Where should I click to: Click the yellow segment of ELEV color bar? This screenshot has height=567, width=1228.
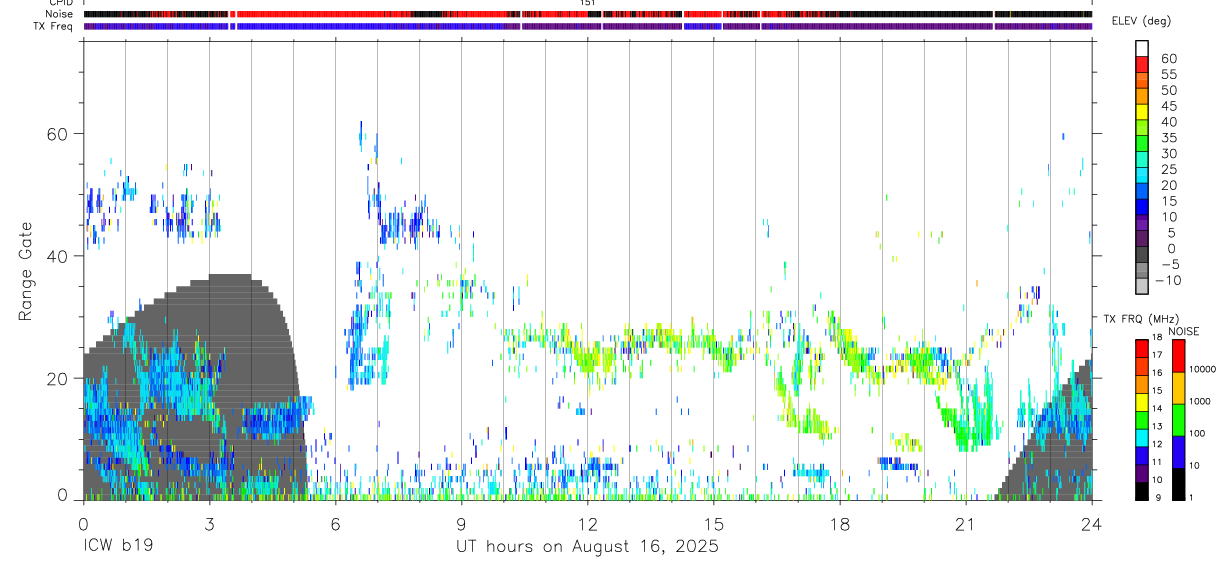(1142, 111)
